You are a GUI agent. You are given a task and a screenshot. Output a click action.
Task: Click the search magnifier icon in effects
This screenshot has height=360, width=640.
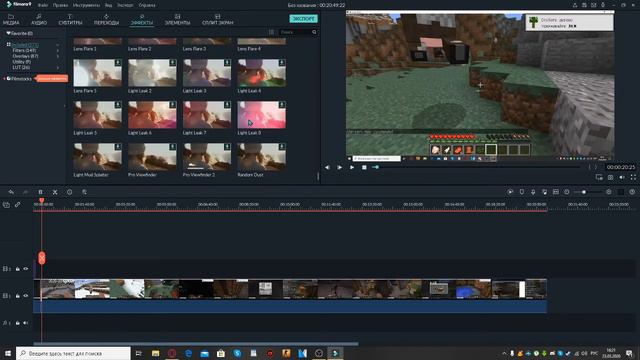point(314,32)
